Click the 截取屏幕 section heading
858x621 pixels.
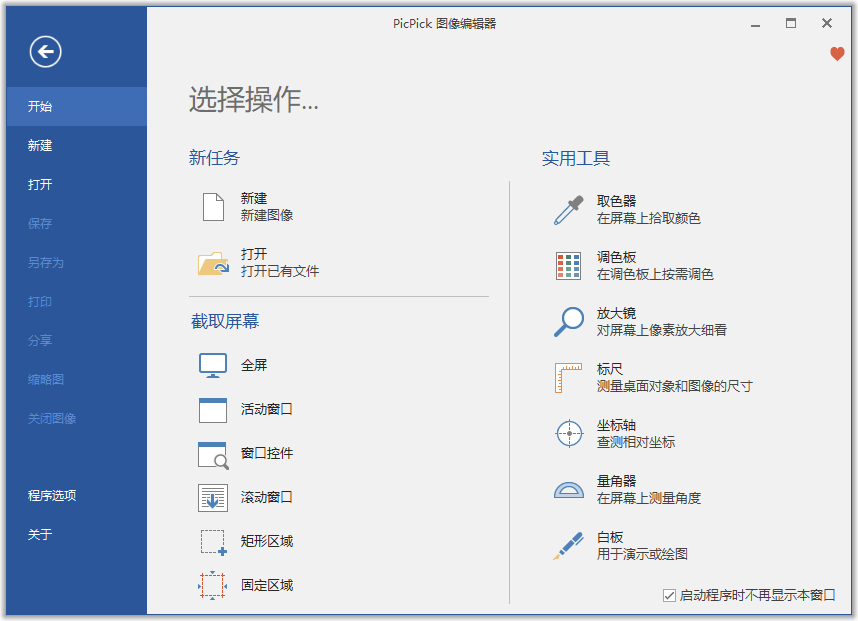225,321
